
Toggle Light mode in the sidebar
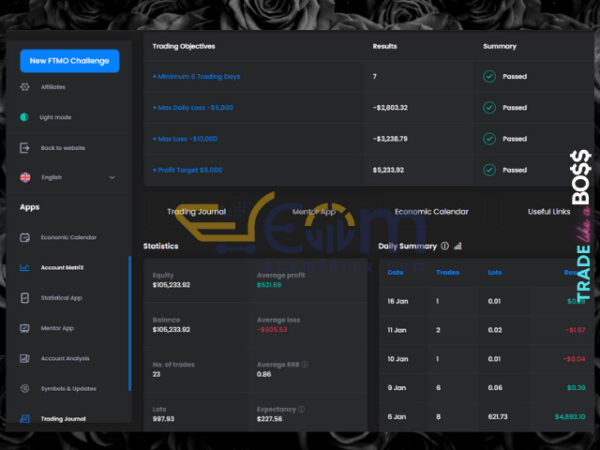tap(24, 117)
